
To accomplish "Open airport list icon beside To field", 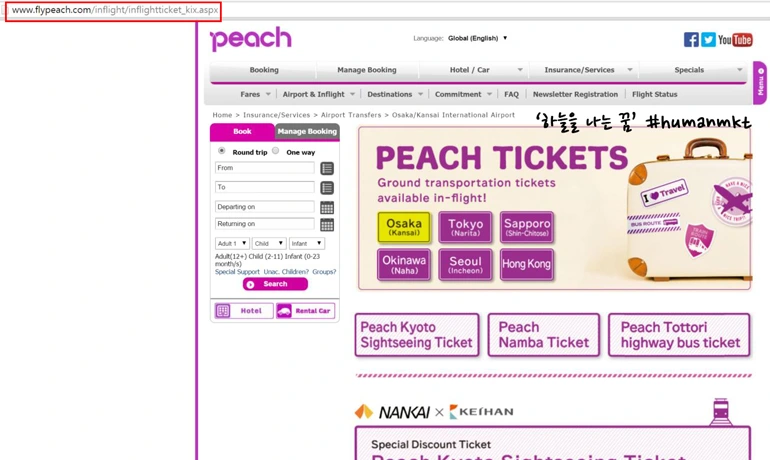I will (327, 188).
